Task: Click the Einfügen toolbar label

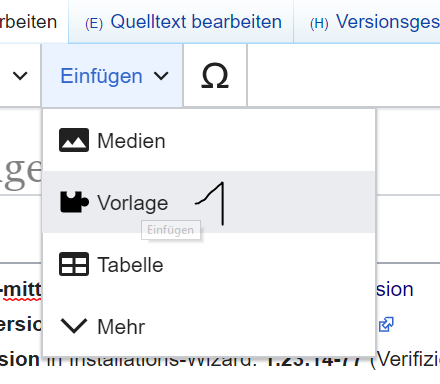Action: coord(101,76)
